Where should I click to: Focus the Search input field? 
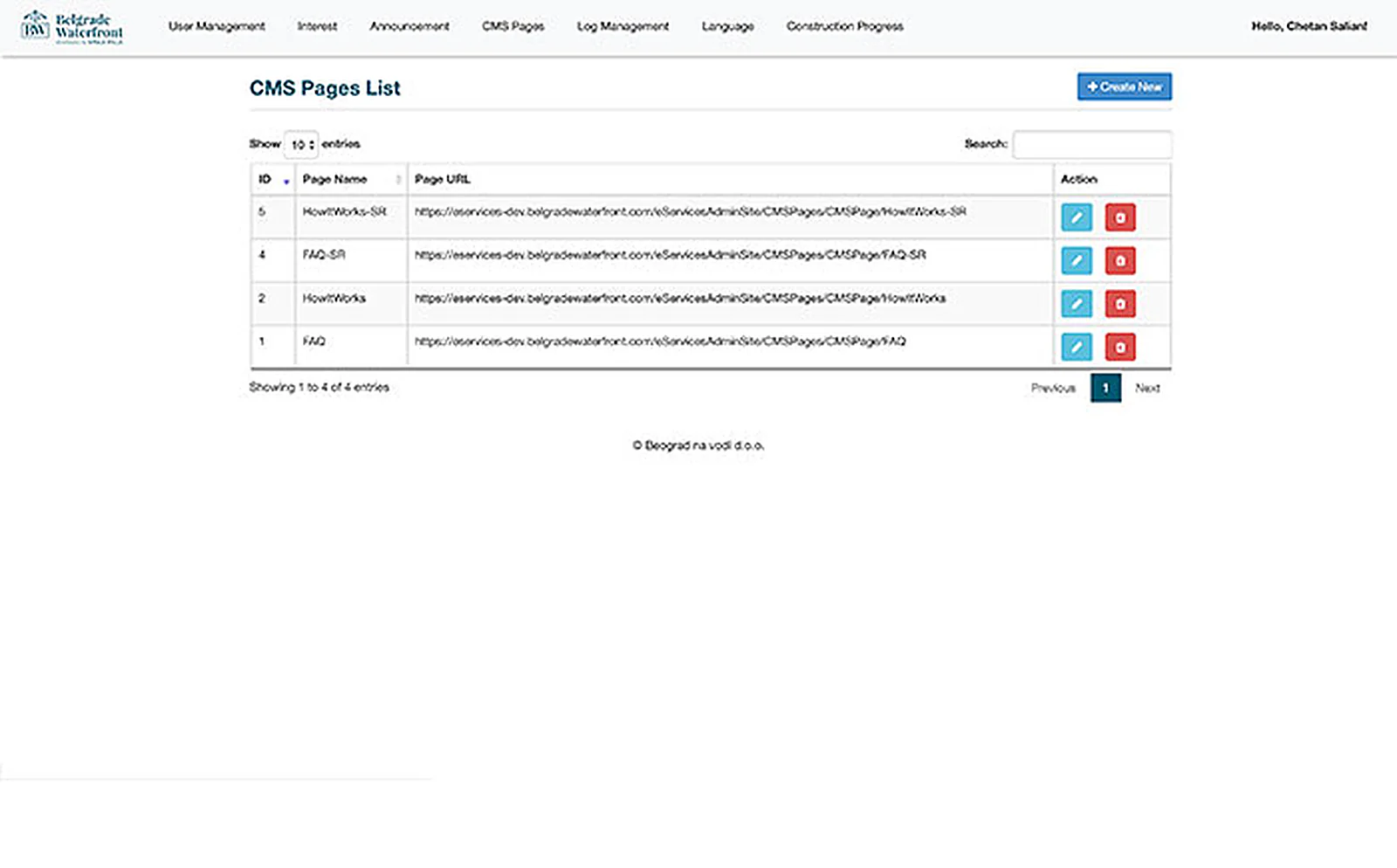1091,144
